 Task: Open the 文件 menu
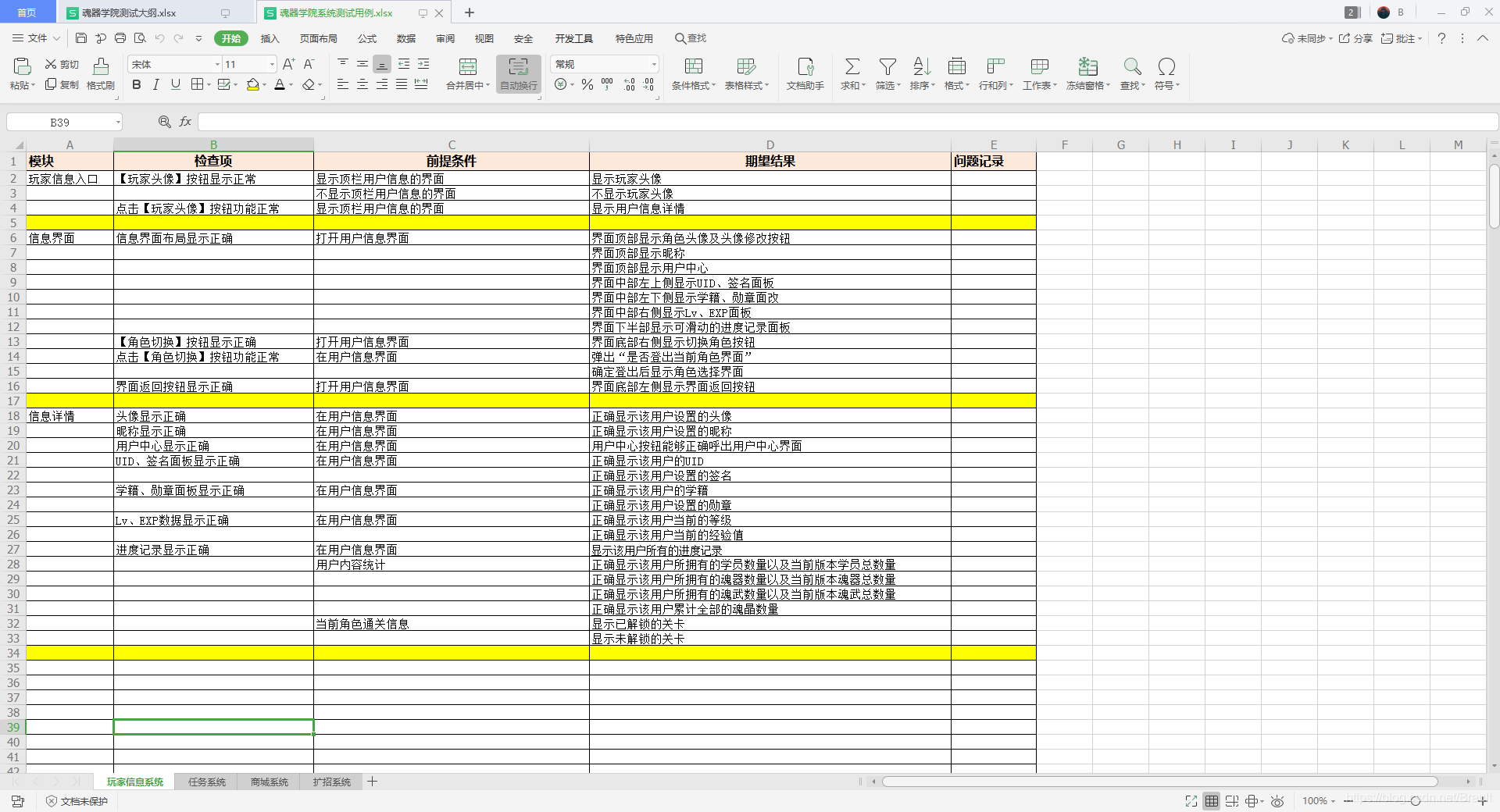point(37,38)
